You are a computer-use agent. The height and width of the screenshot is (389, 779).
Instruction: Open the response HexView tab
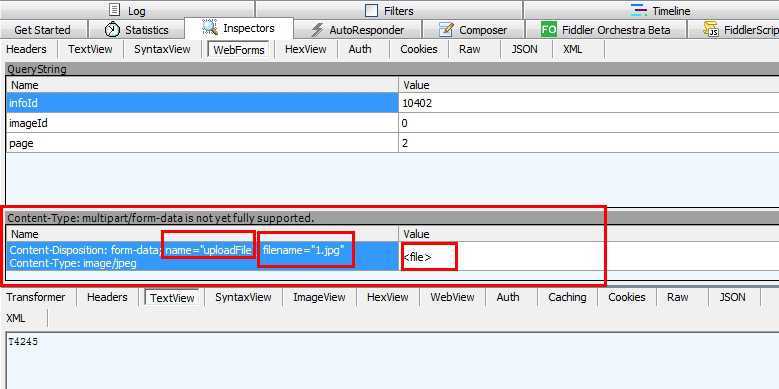[388, 297]
